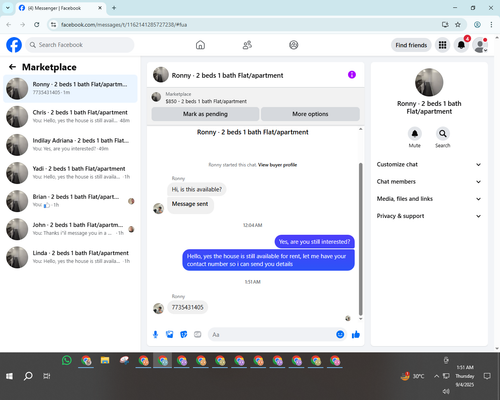This screenshot has height=400, width=500.
Task: Open WhatsApp from the taskbar
Action: tap(67, 360)
